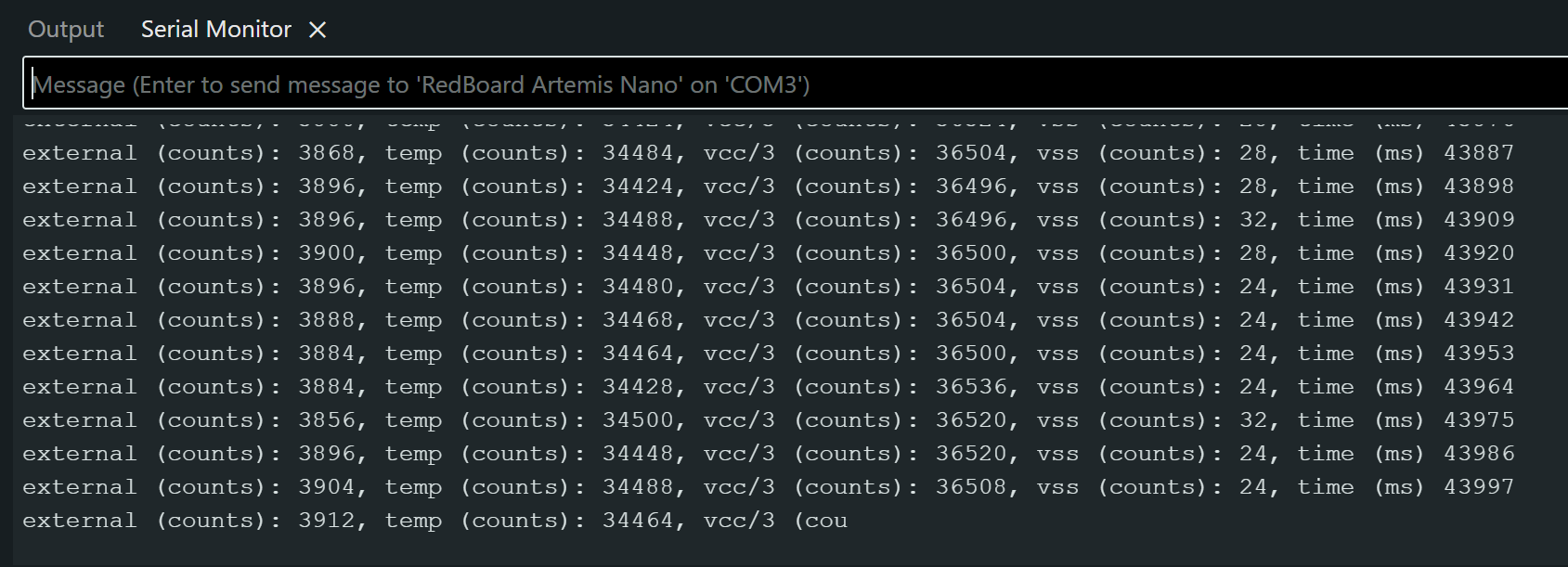Click the timestamp value 43898
Screen dimensions: 1568x567
click(1478, 187)
